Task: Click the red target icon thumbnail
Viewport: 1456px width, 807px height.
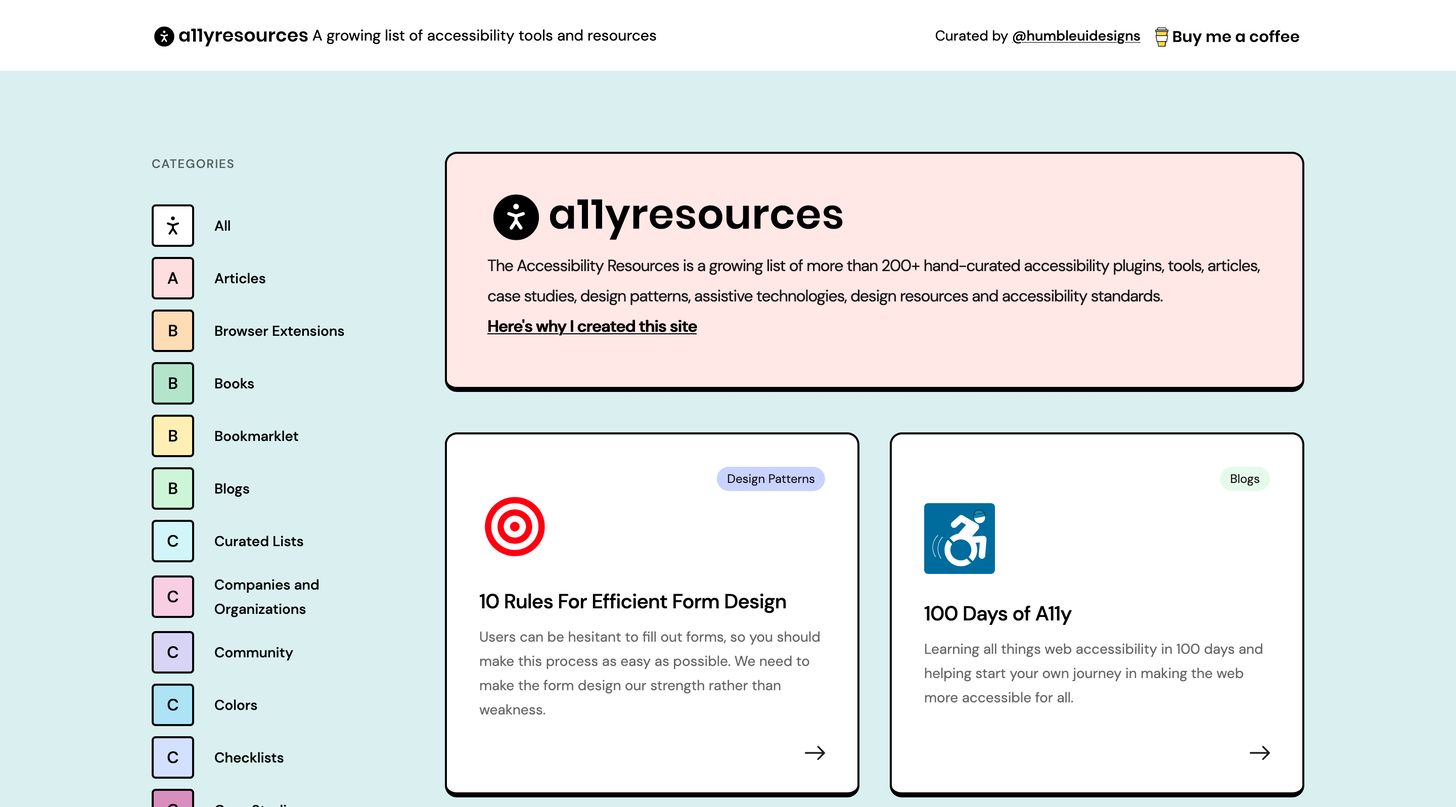Action: [515, 527]
